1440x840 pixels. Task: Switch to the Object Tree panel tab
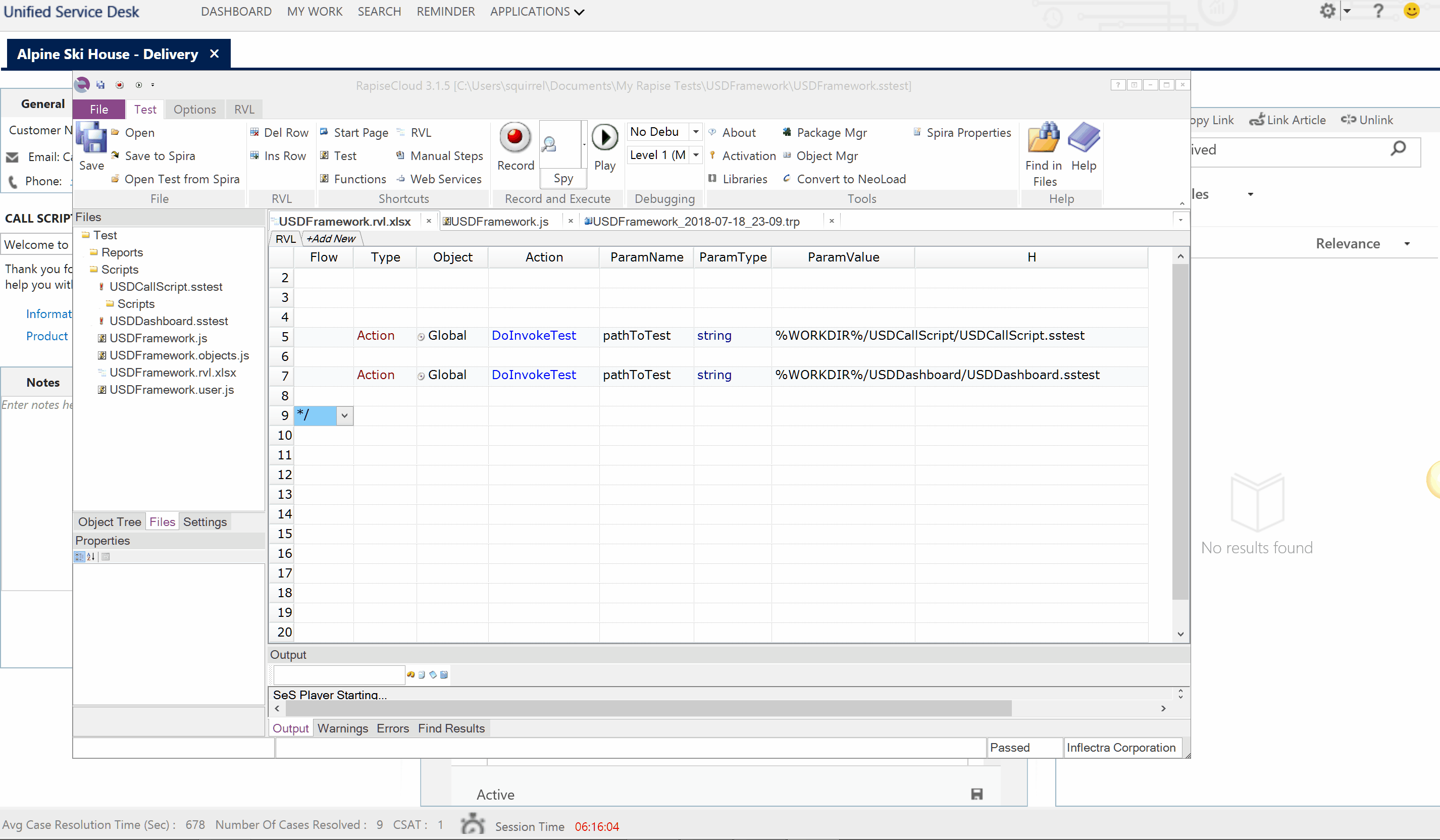[x=109, y=521]
